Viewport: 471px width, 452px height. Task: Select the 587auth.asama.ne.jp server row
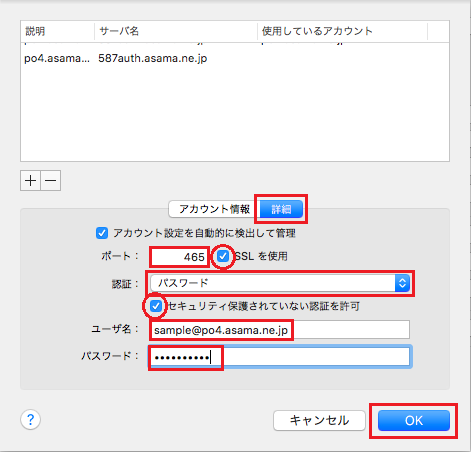[x=235, y=58]
